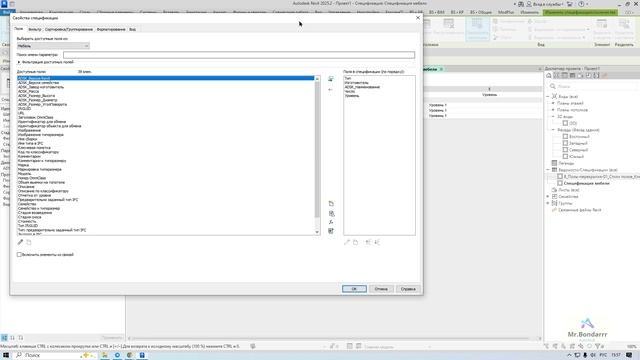Expand 'Планы этажей' node in Project Browser

tap(553, 103)
